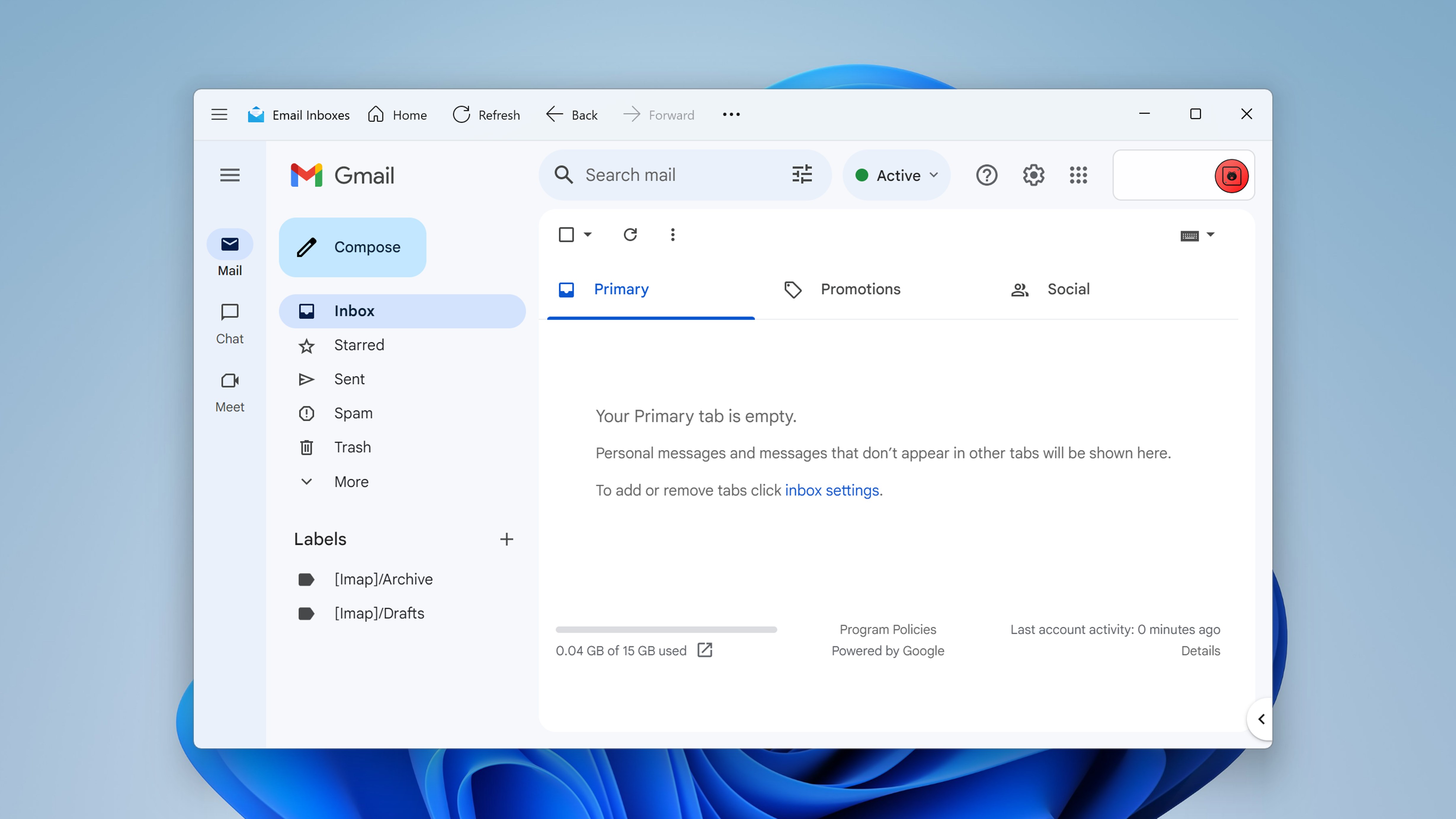The height and width of the screenshot is (819, 1456).
Task: Expand the More folders list
Action: coord(351,482)
